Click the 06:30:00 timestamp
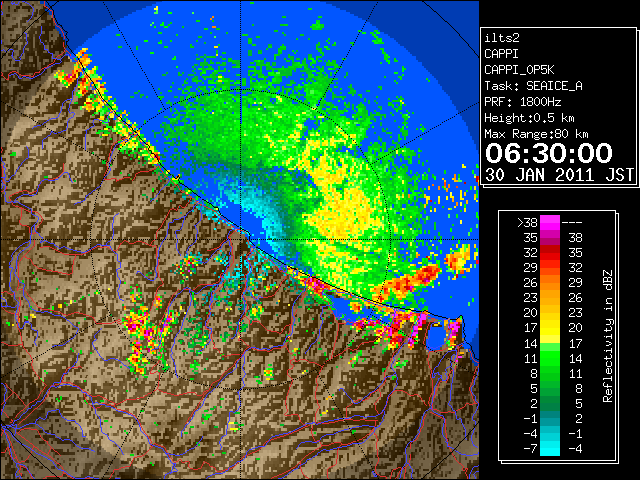Screen dimensions: 640x480 tap(549, 153)
